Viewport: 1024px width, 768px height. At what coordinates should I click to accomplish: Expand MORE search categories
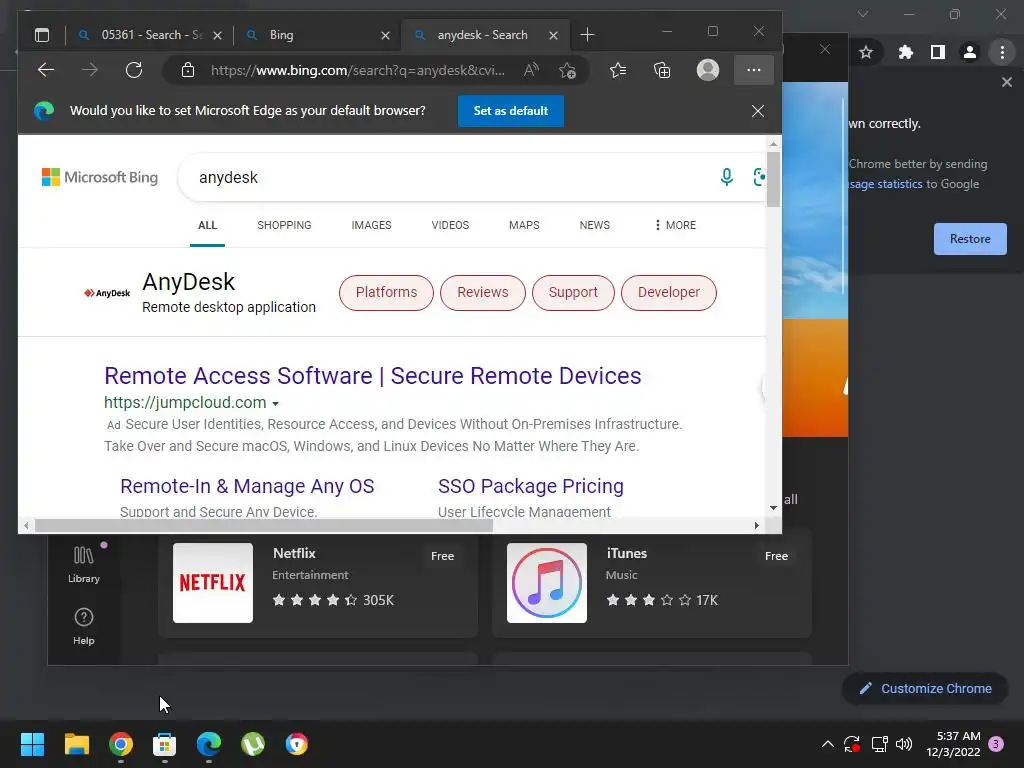pyautogui.click(x=675, y=225)
